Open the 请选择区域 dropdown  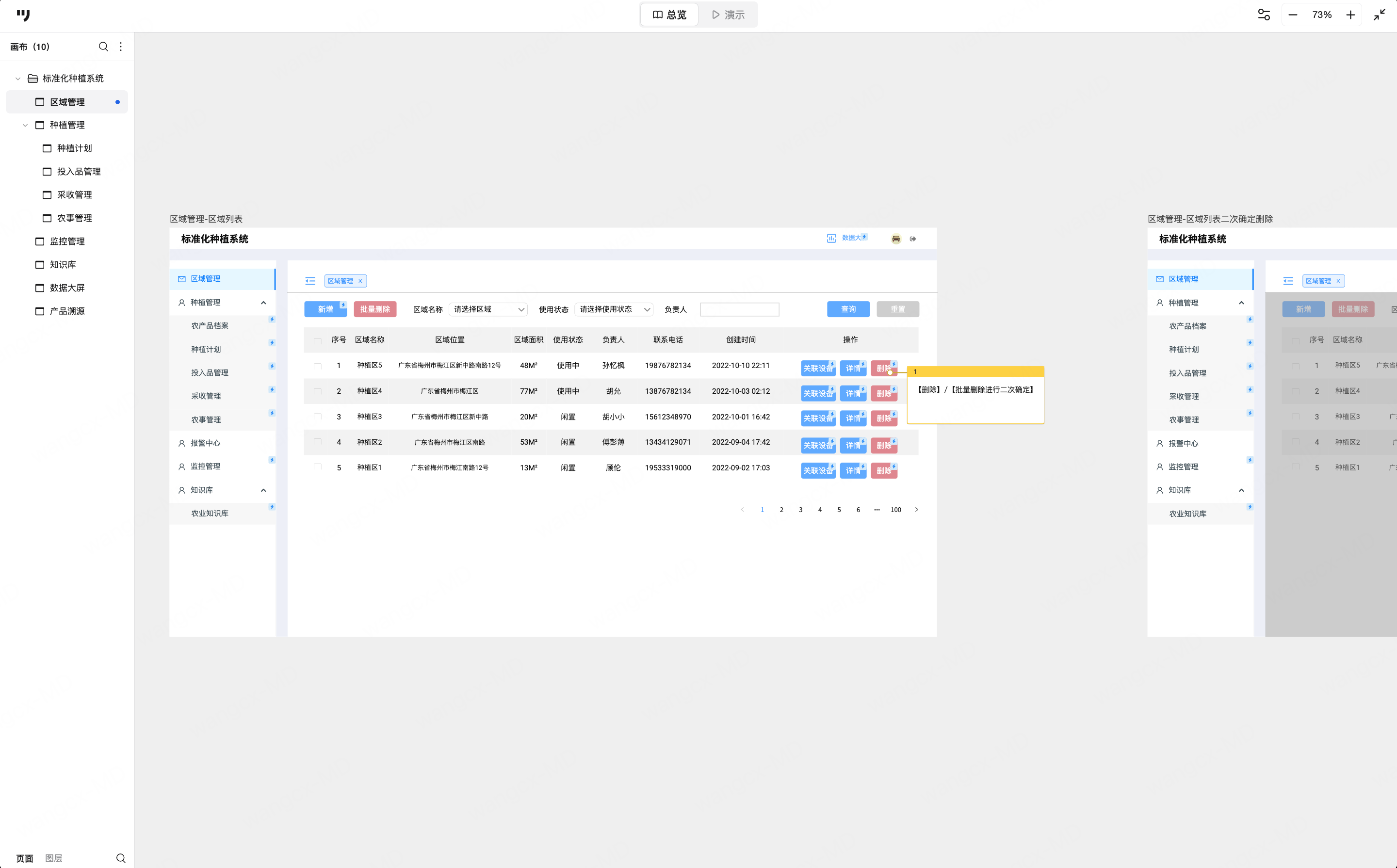[488, 309]
